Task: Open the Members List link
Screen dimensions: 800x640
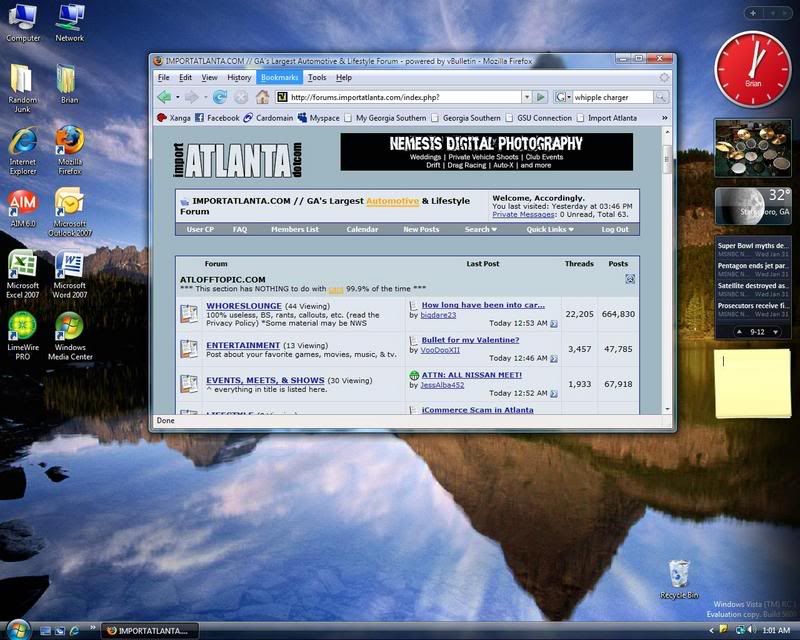Action: 295,230
